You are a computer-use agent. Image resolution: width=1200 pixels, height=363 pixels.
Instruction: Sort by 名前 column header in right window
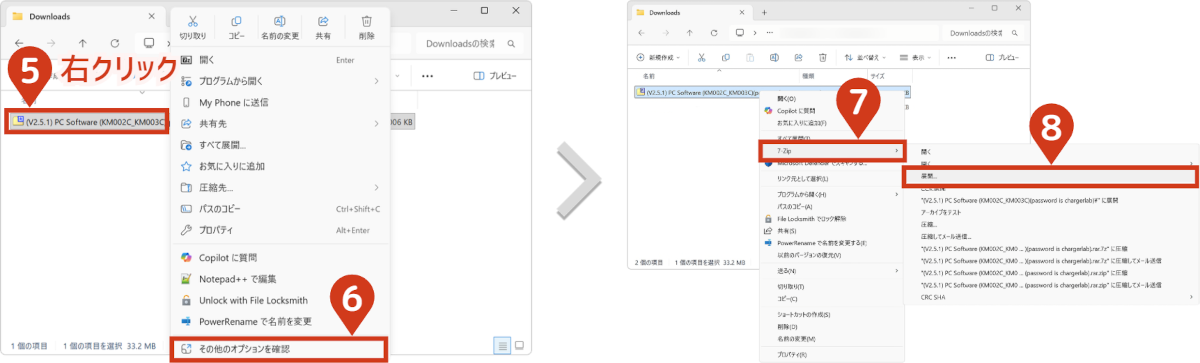click(x=649, y=75)
